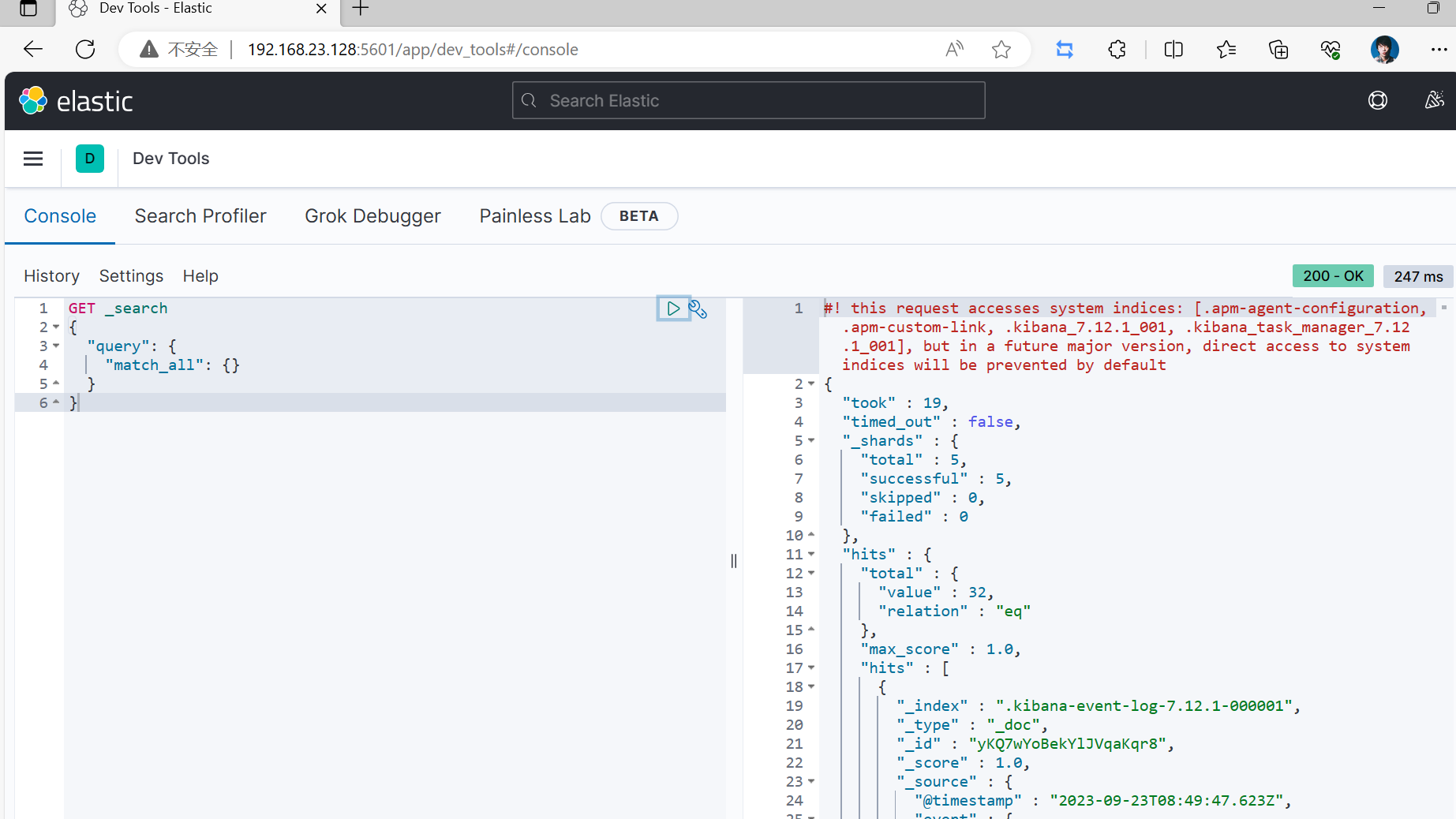Screen dimensions: 1456x819
Task: Collapse the _source block on response line 23
Action: (x=811, y=782)
